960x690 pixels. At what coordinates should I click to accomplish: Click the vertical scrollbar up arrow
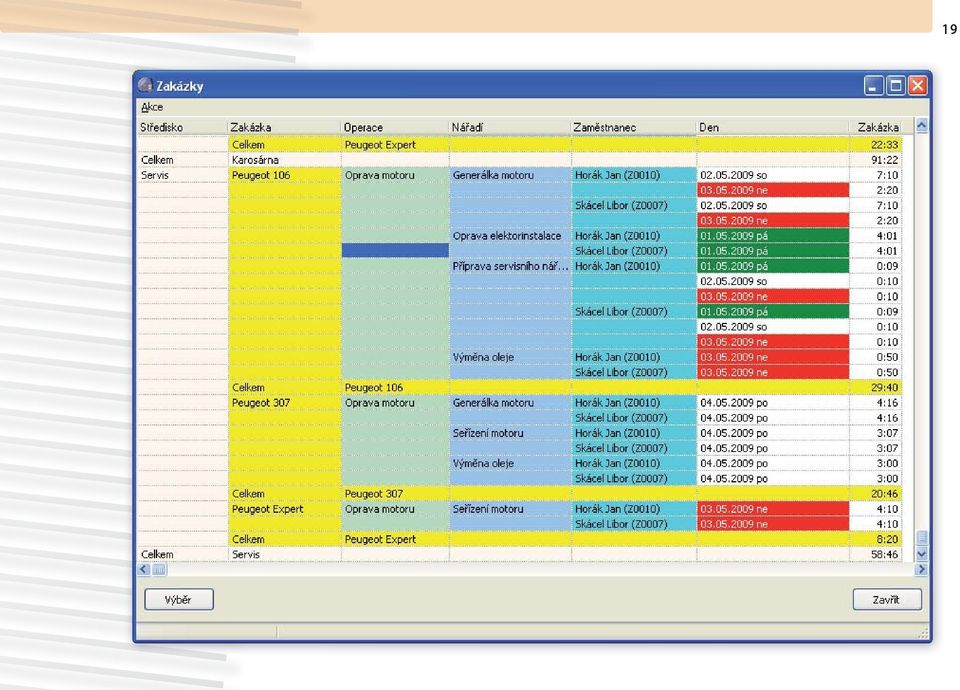tap(921, 126)
